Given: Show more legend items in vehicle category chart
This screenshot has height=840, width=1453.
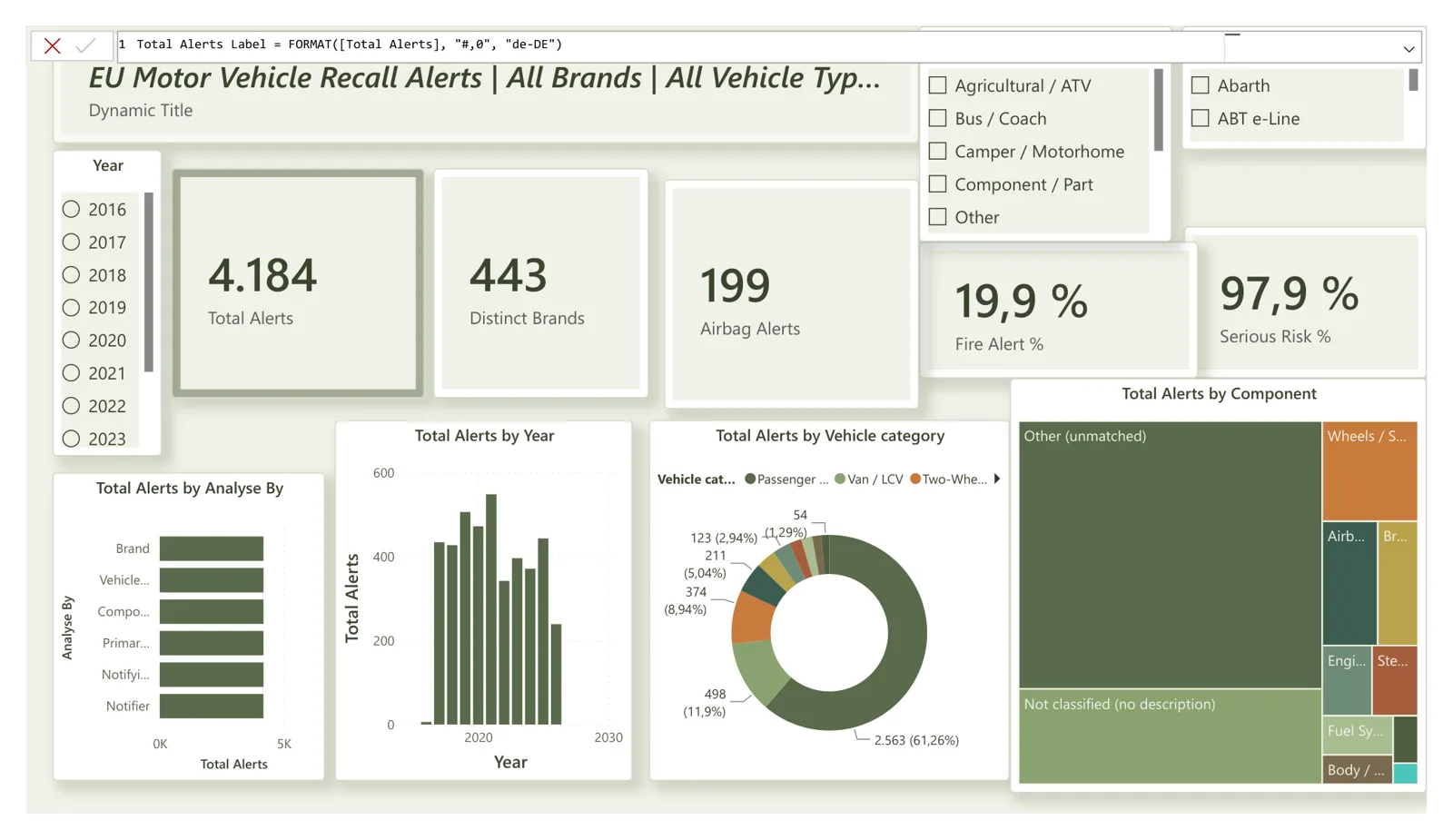Looking at the screenshot, I should (x=997, y=479).
